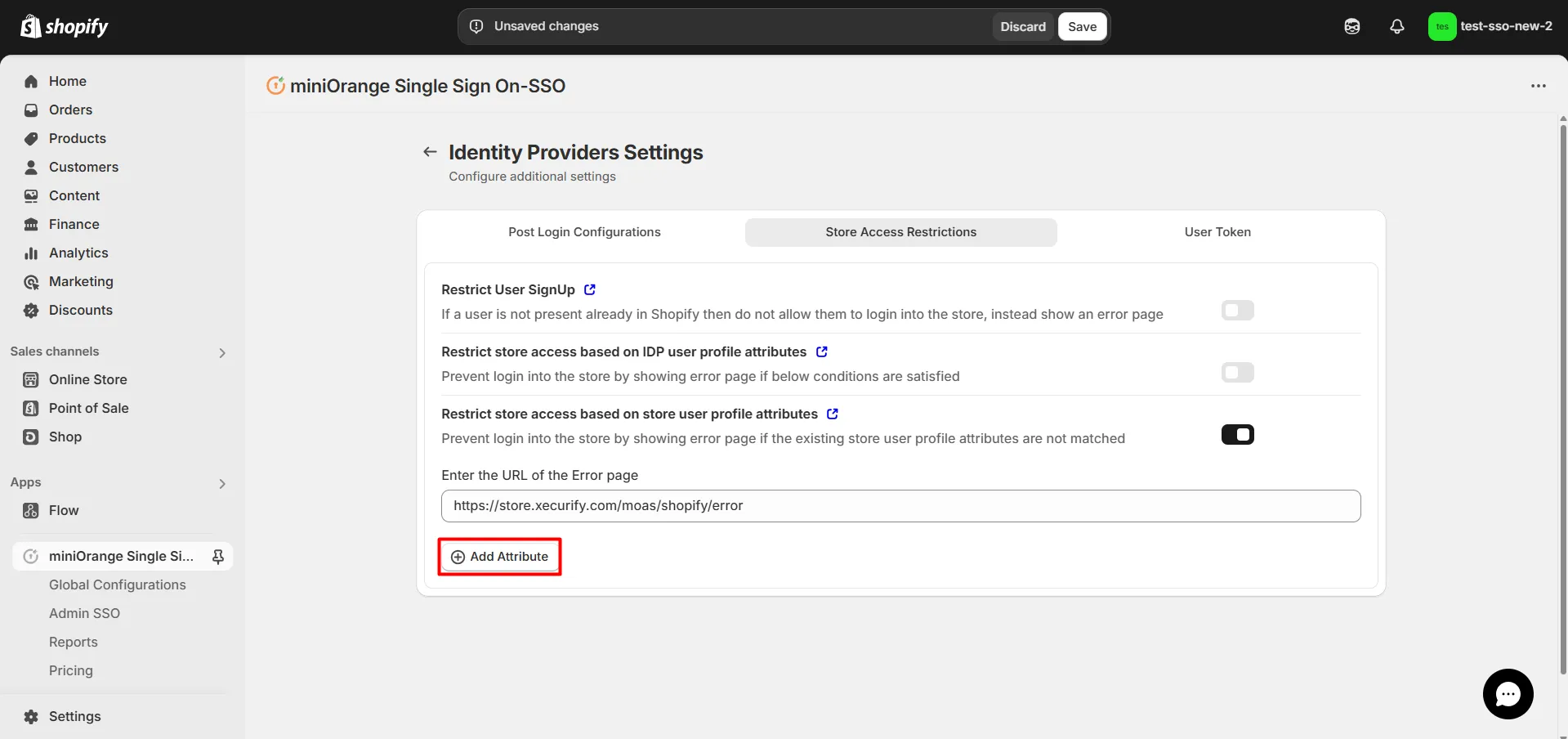Open the chat support bubble
The width and height of the screenshot is (1568, 739).
click(1508, 694)
